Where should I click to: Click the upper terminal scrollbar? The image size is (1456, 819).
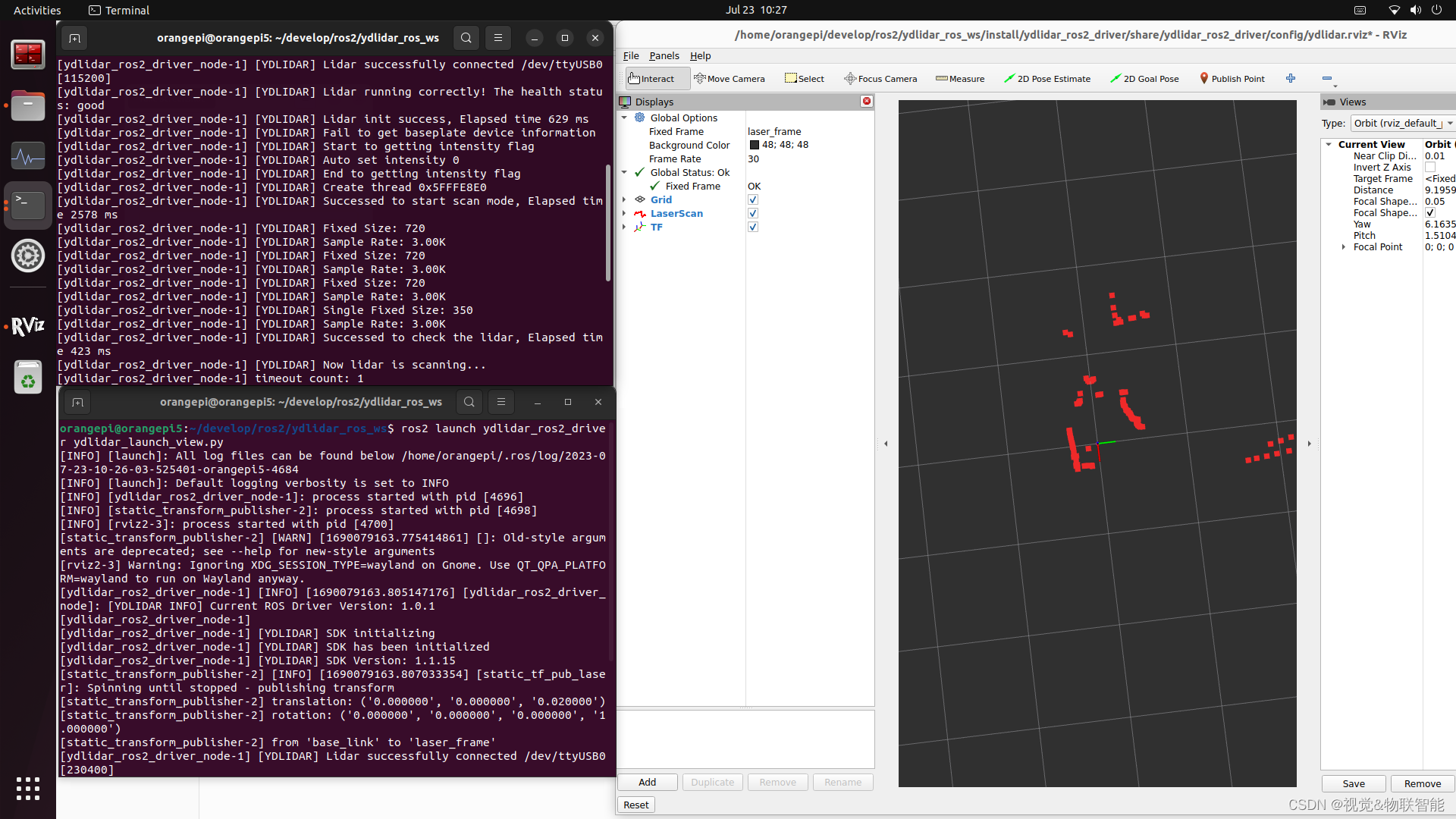608,222
